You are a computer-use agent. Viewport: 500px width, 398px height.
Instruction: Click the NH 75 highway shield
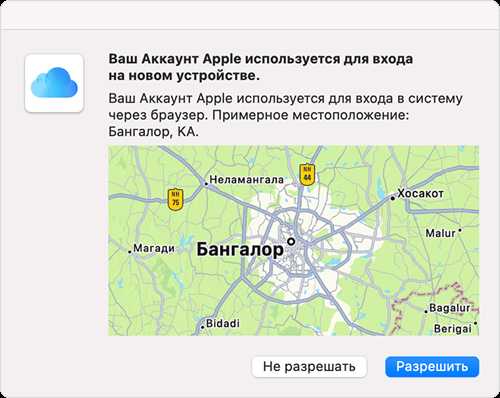click(x=175, y=199)
